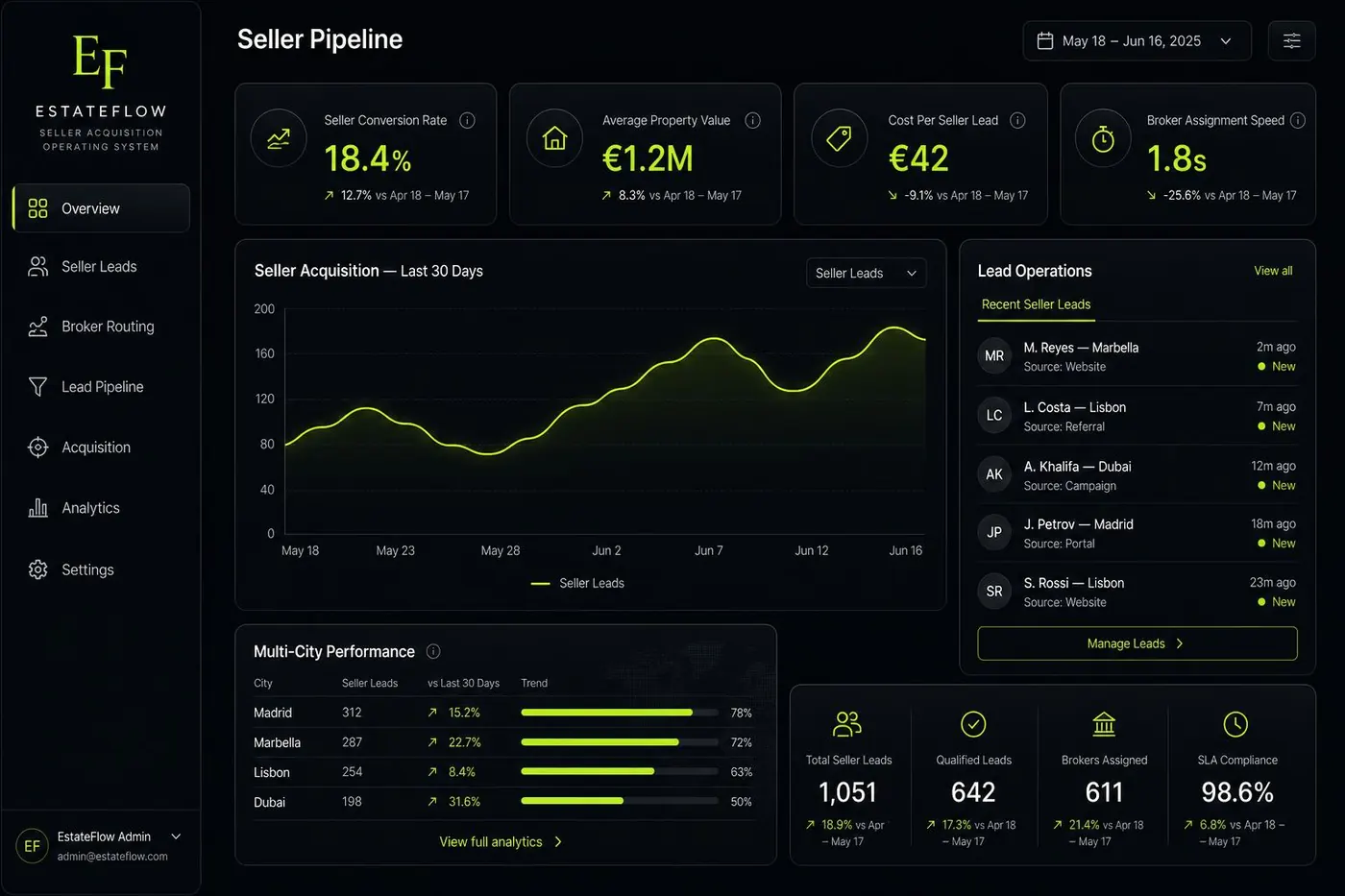Go to Seller Leads in sidebar
Screen dimensions: 1345x896
(101, 266)
